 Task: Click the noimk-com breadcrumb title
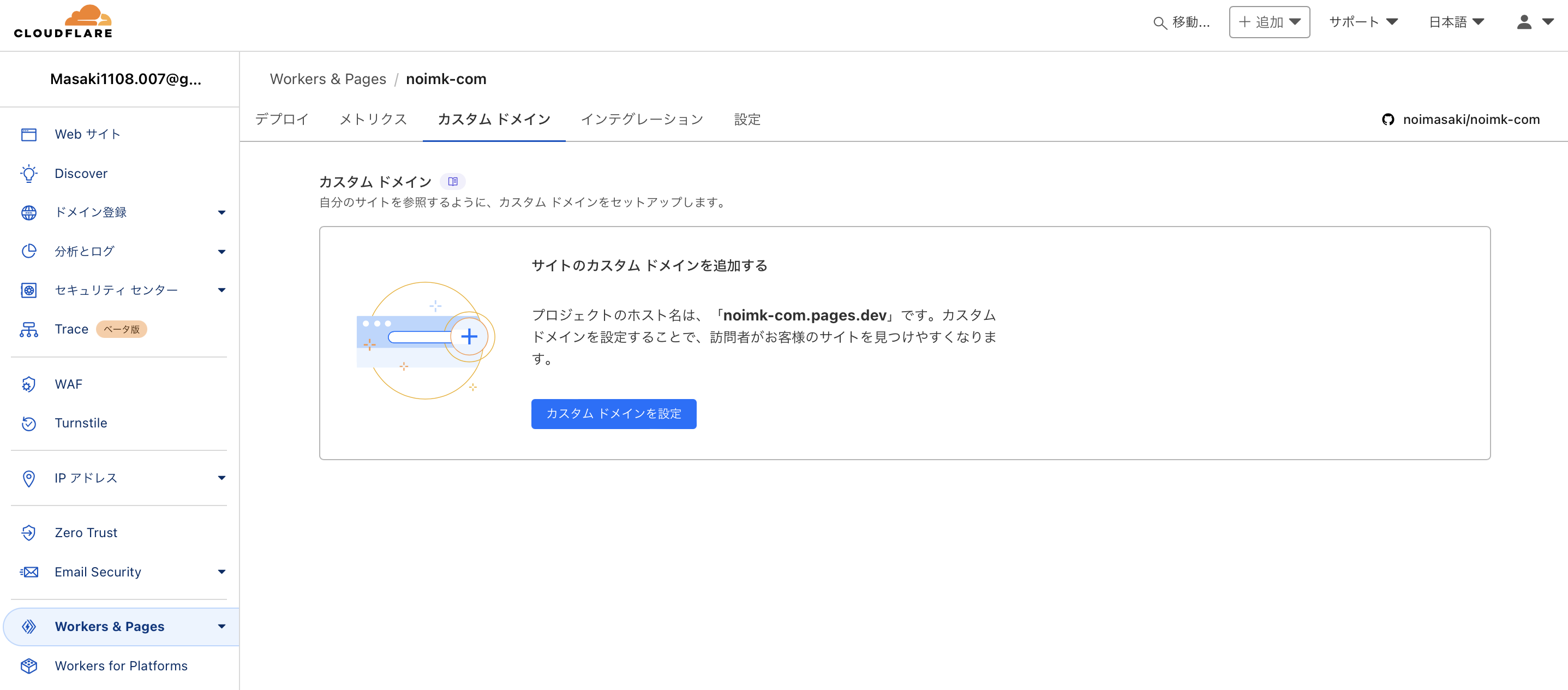446,79
